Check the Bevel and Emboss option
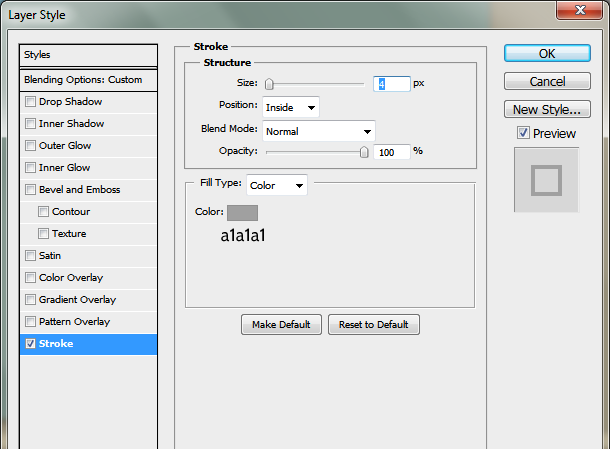This screenshot has height=449, width=610. coord(30,190)
